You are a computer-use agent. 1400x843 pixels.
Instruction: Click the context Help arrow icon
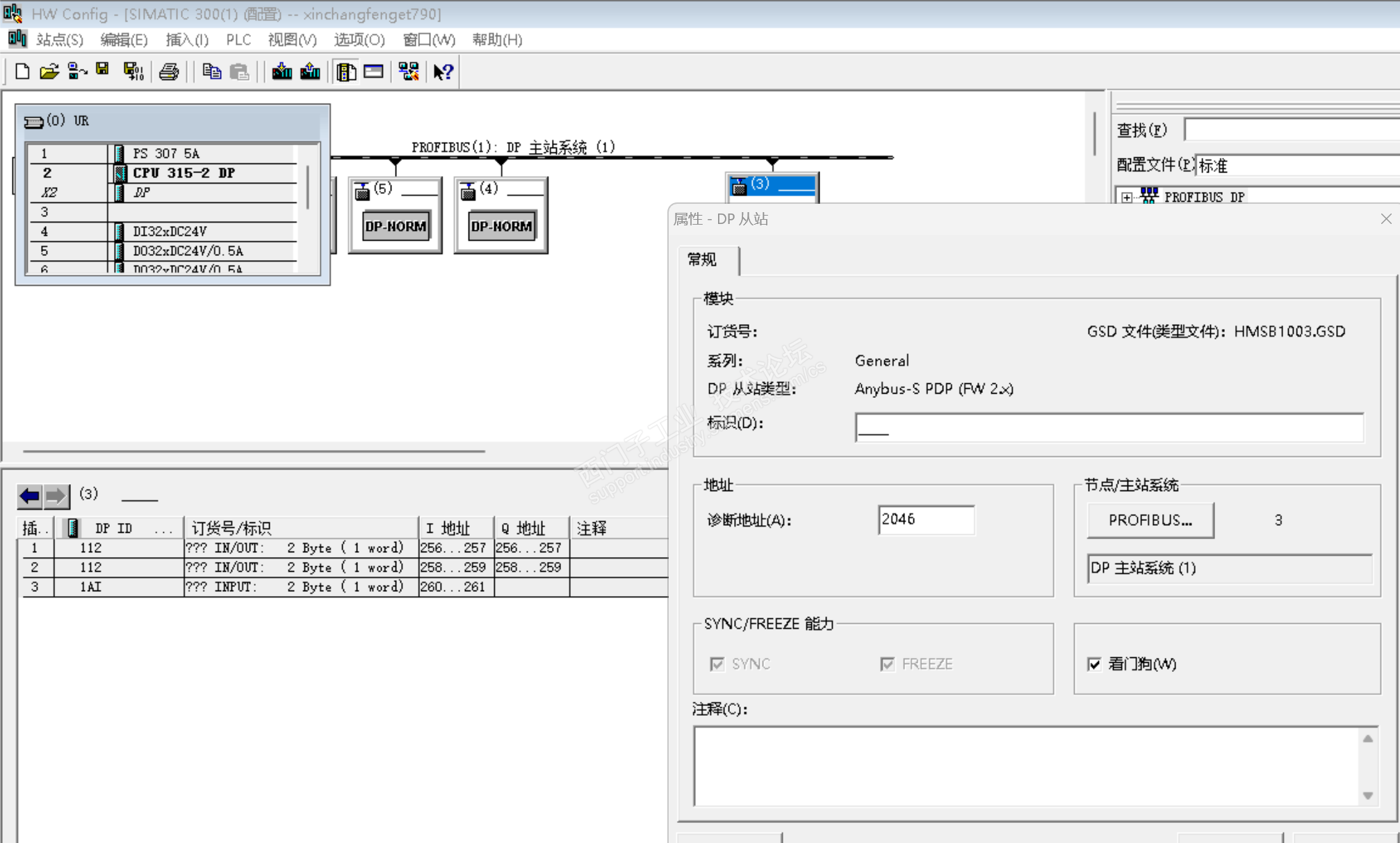pos(443,72)
